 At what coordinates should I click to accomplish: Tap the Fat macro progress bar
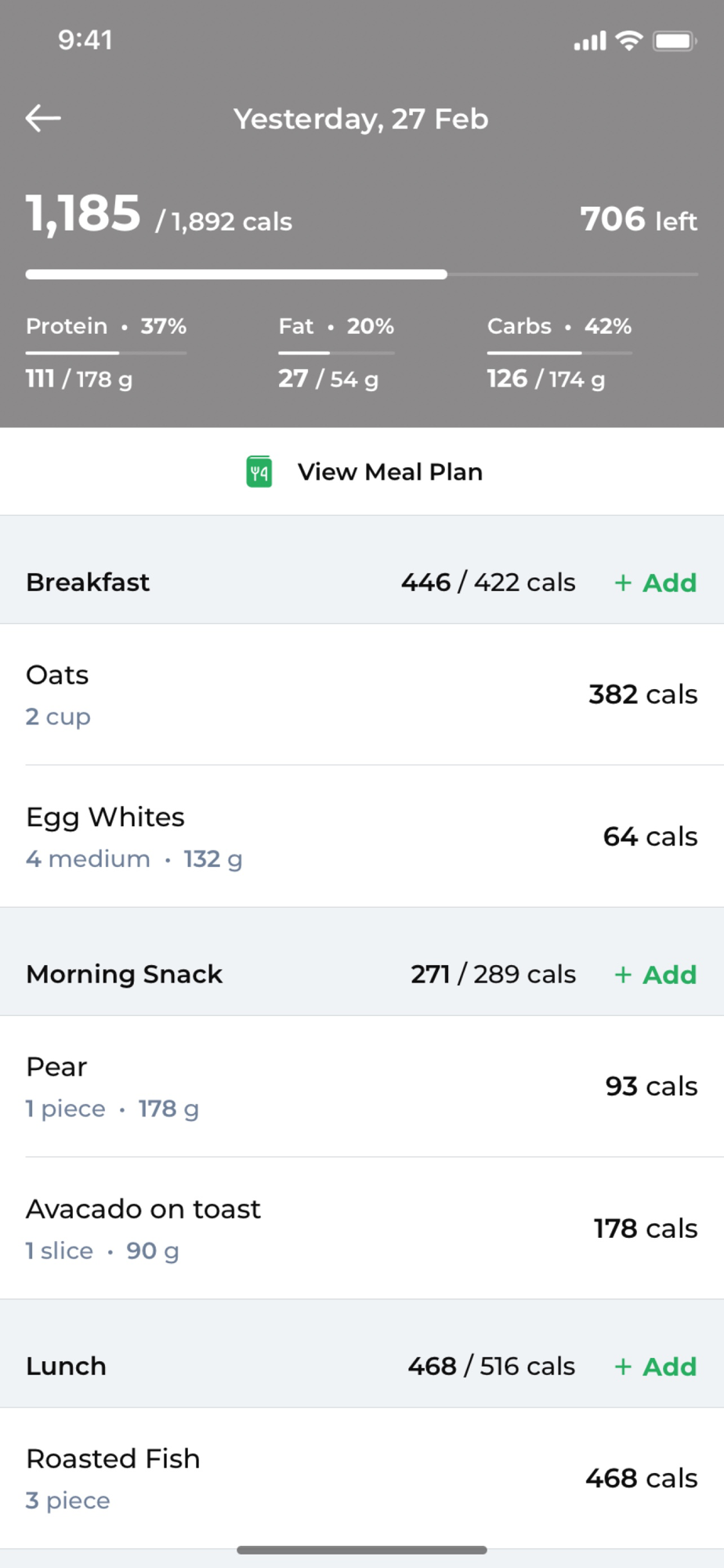336,353
